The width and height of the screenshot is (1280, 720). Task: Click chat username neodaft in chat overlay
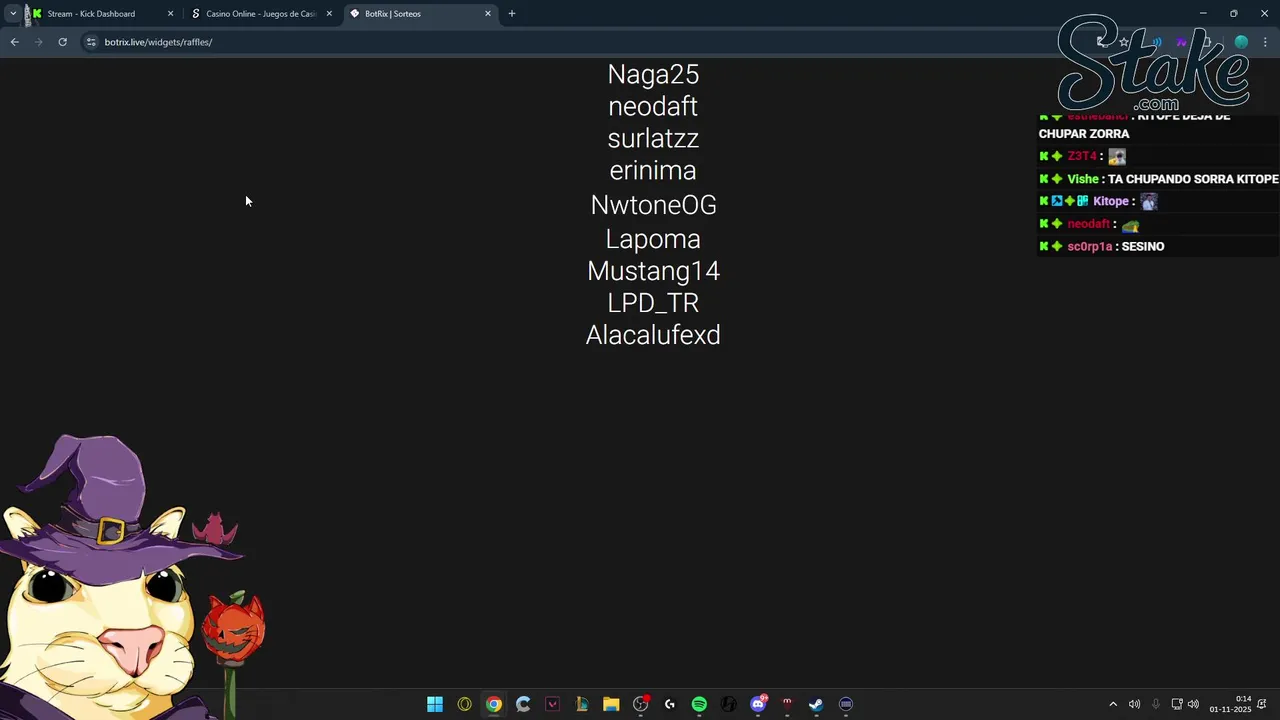tap(1088, 224)
